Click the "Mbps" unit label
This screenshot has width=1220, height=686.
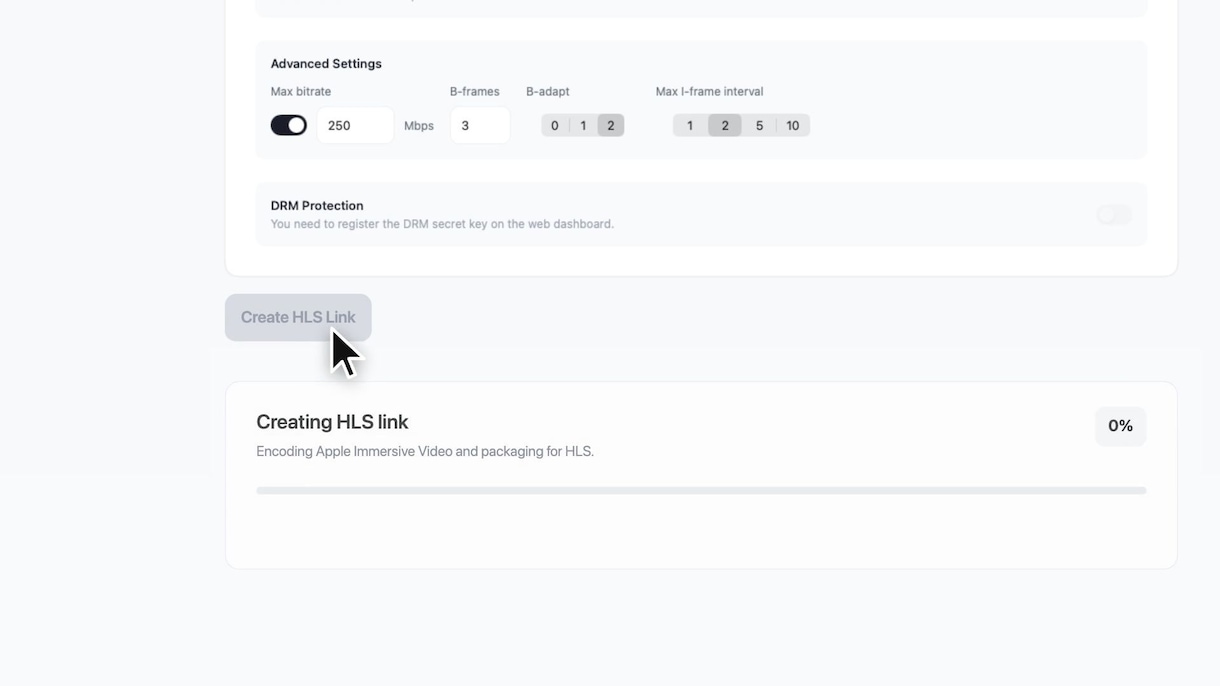pyautogui.click(x=419, y=126)
